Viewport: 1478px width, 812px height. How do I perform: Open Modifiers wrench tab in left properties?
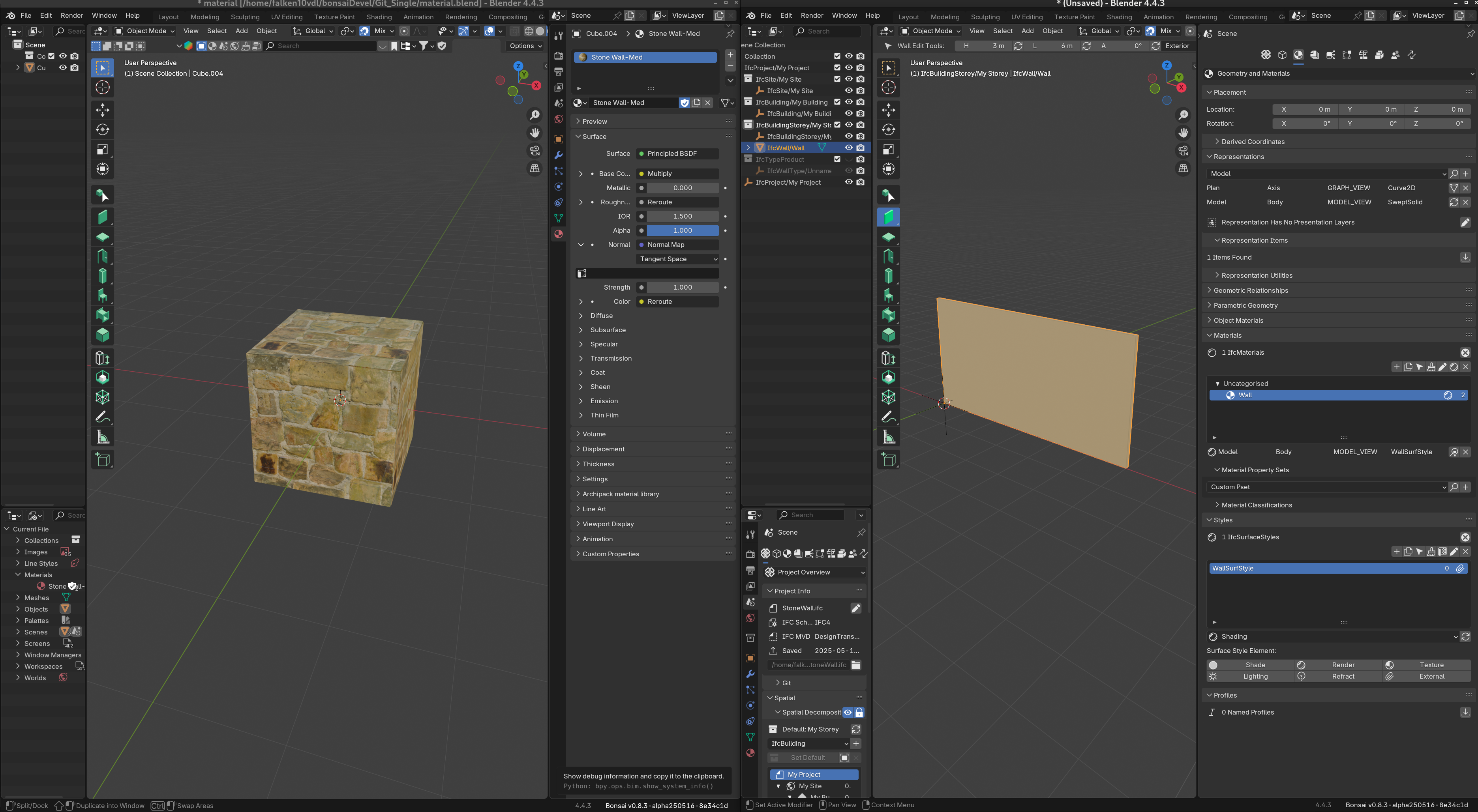point(558,155)
